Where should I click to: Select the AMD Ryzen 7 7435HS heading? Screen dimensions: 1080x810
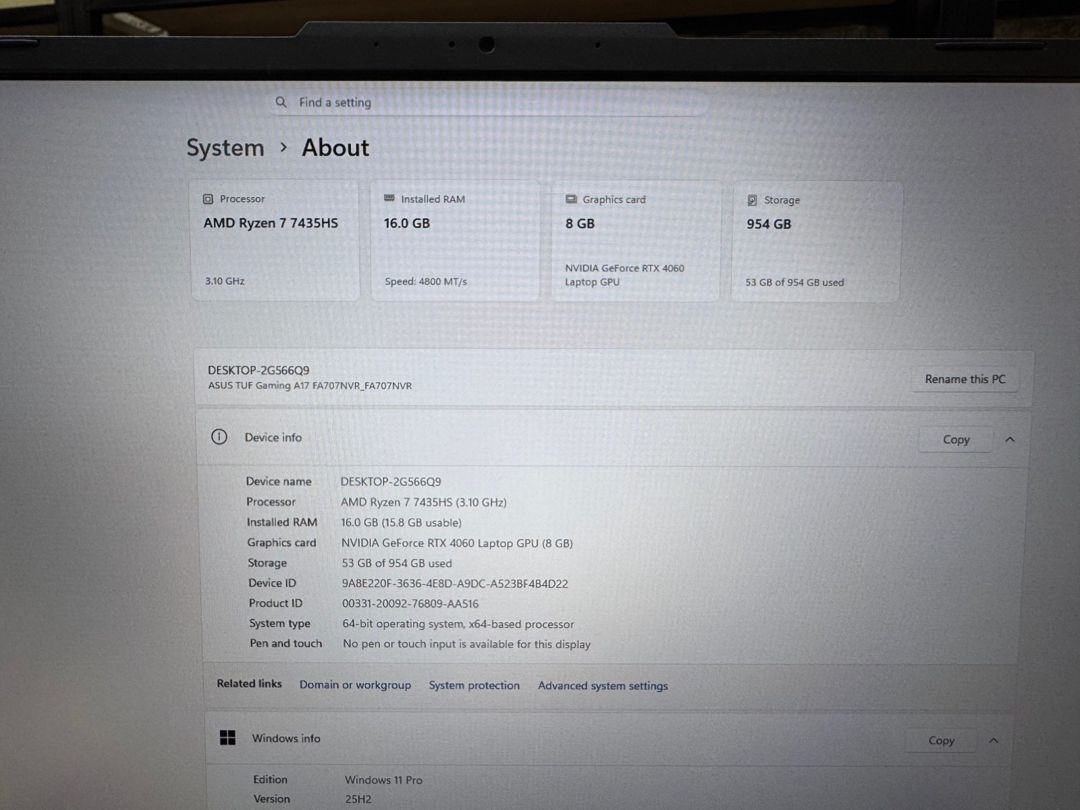coord(271,223)
